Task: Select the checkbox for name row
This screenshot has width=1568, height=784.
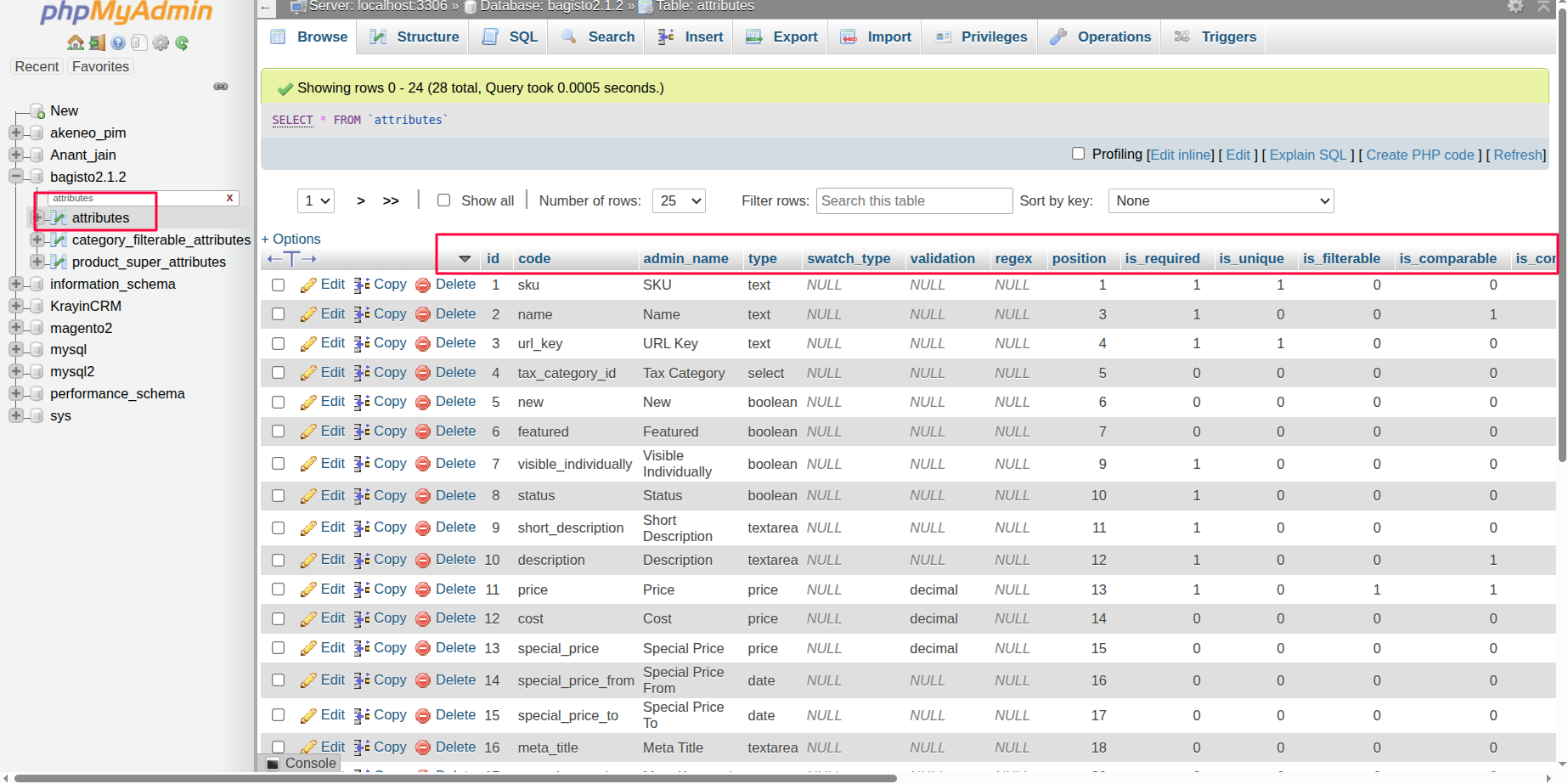Action: point(278,314)
